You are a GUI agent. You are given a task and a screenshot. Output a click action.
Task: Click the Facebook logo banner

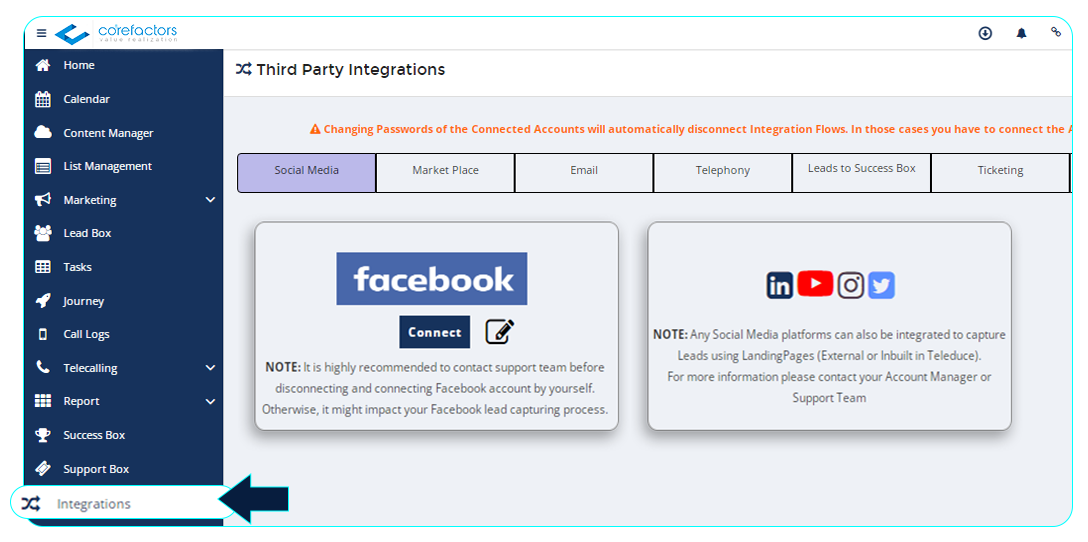pyautogui.click(x=432, y=278)
